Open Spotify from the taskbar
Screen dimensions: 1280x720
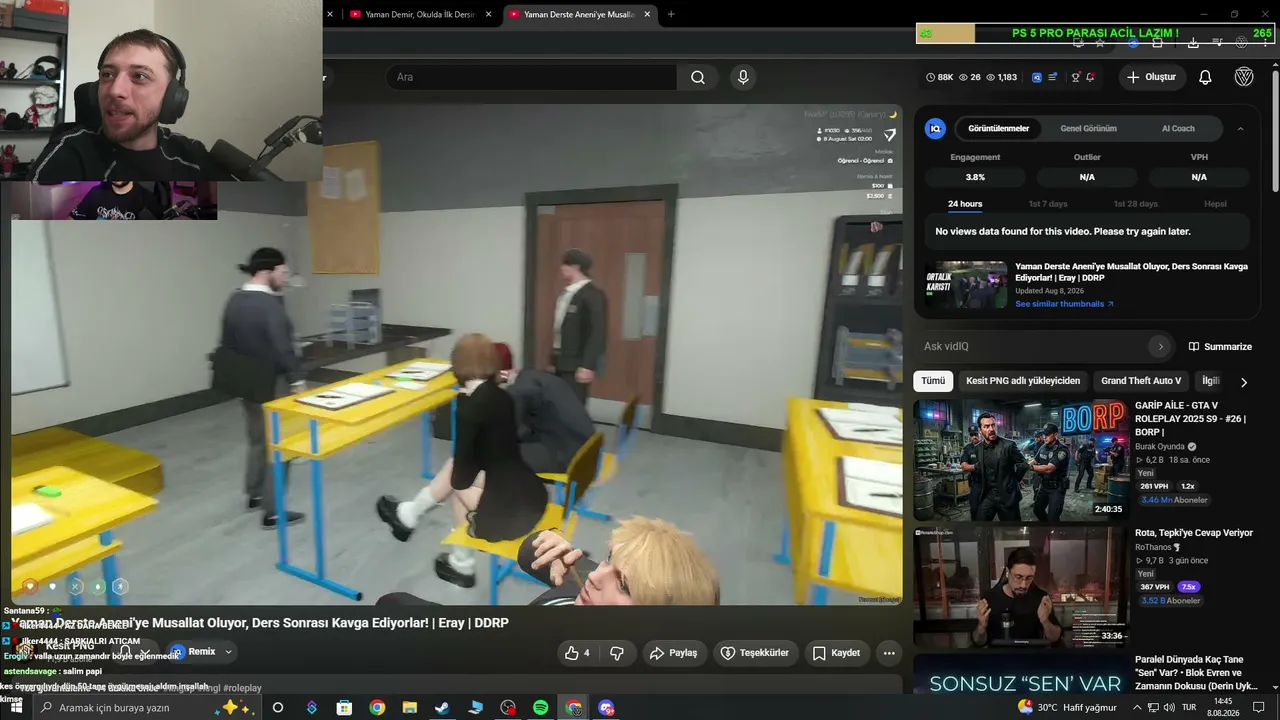click(x=540, y=708)
